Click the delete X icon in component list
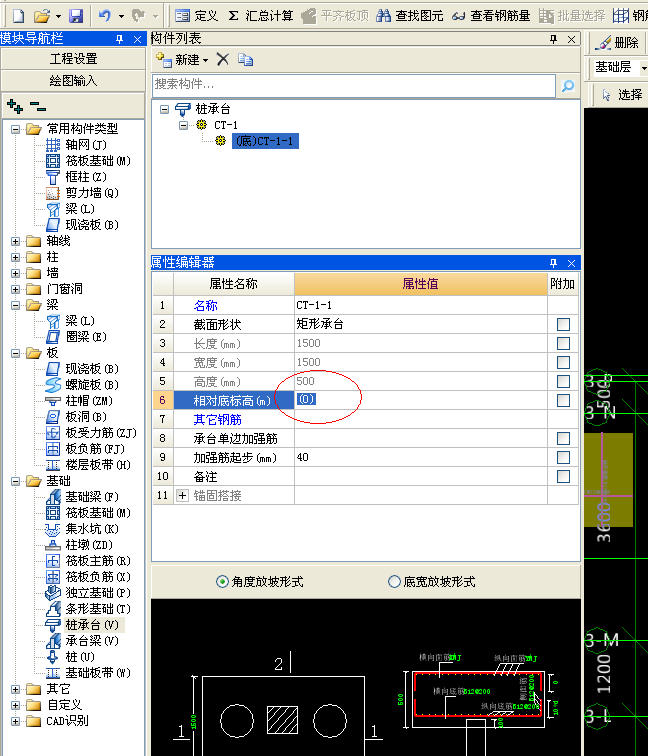648x756 pixels. pyautogui.click(x=222, y=59)
